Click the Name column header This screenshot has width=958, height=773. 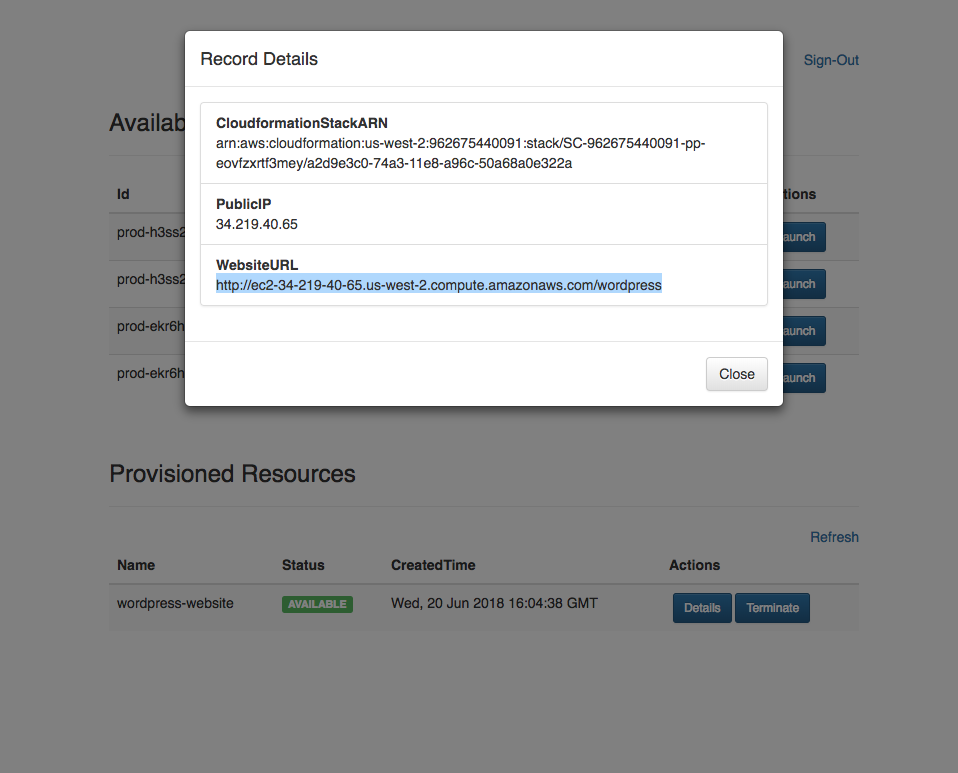(x=135, y=565)
